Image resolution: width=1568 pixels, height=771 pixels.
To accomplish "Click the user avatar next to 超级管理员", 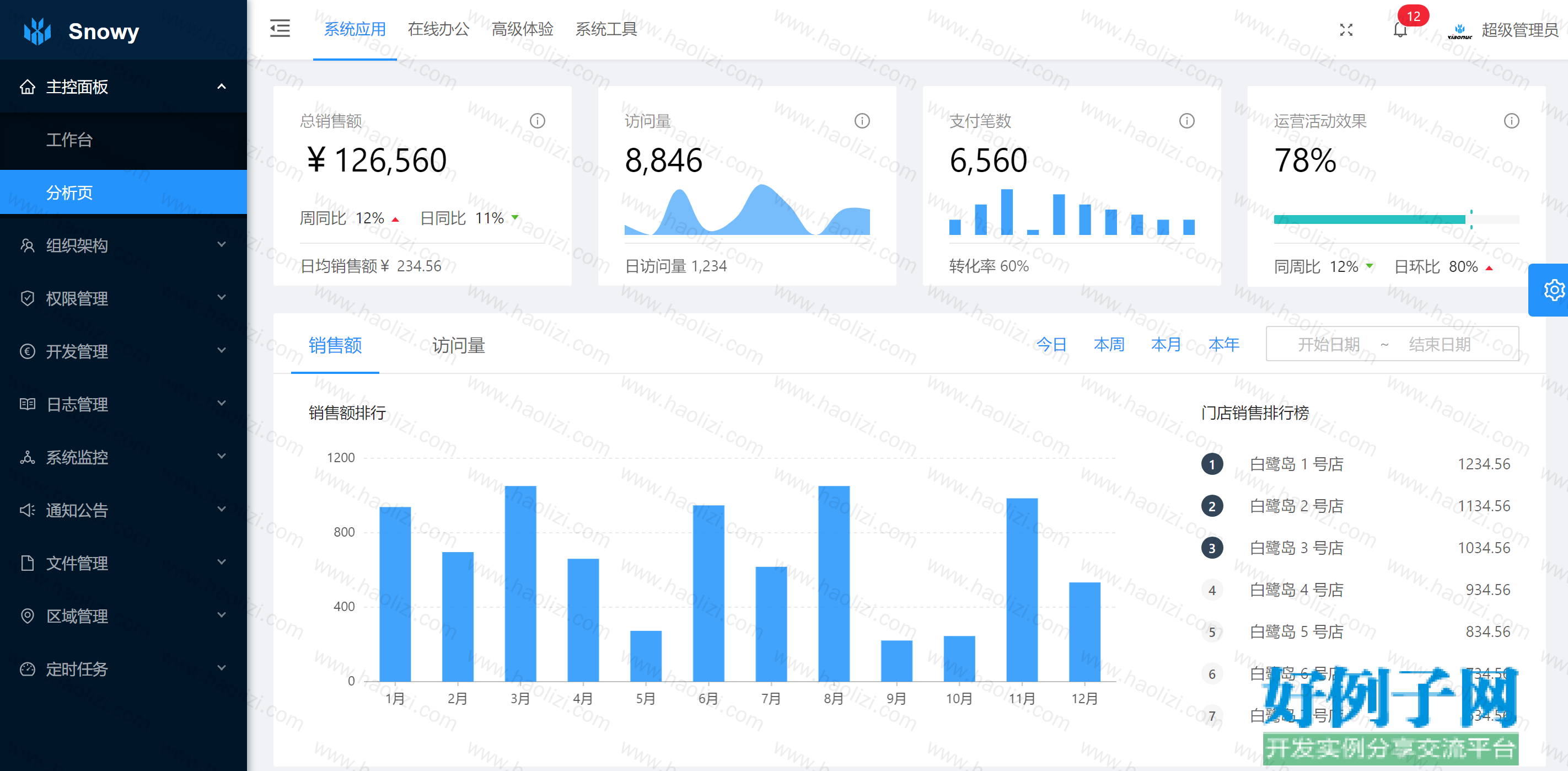I will point(1459,30).
